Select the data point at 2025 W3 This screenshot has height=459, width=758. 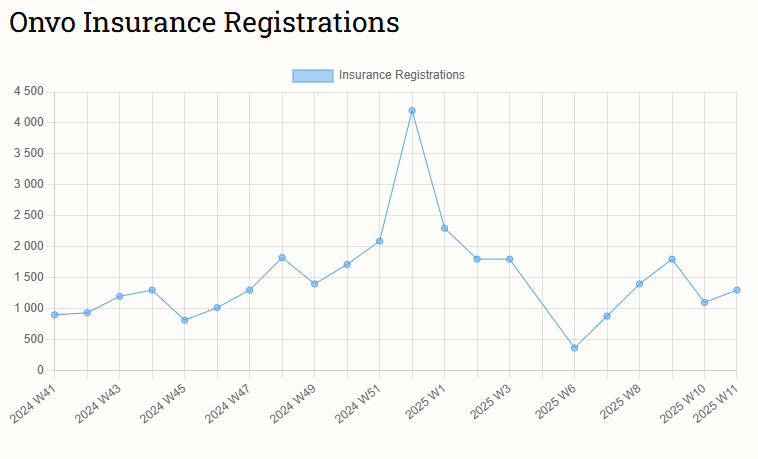(x=509, y=259)
